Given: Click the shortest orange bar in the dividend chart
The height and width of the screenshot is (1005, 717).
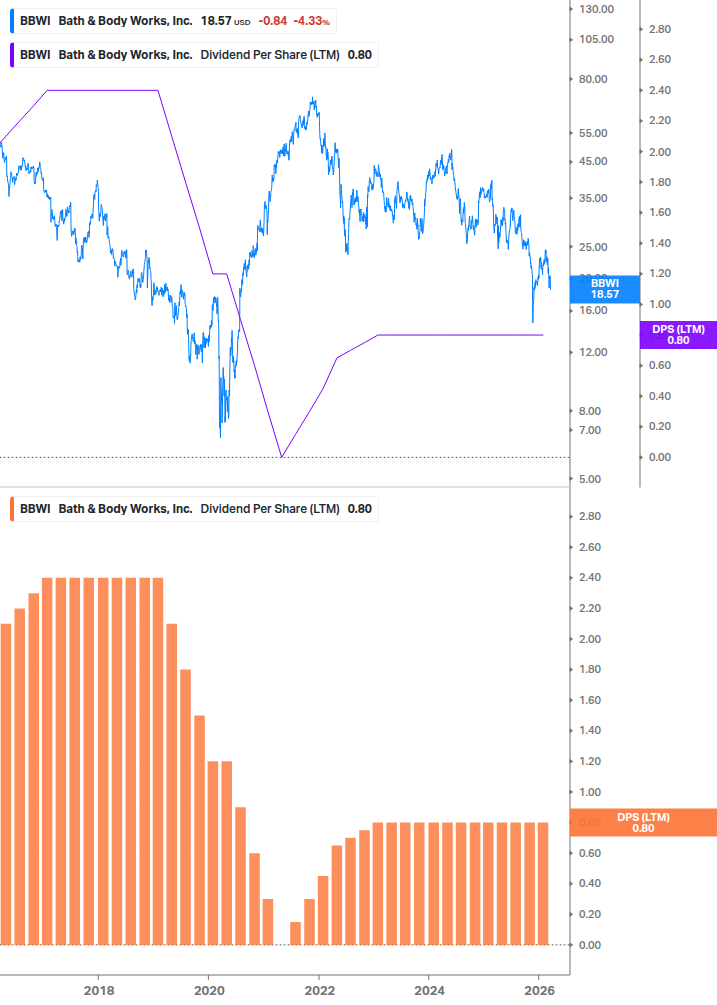Looking at the screenshot, I should (295, 933).
